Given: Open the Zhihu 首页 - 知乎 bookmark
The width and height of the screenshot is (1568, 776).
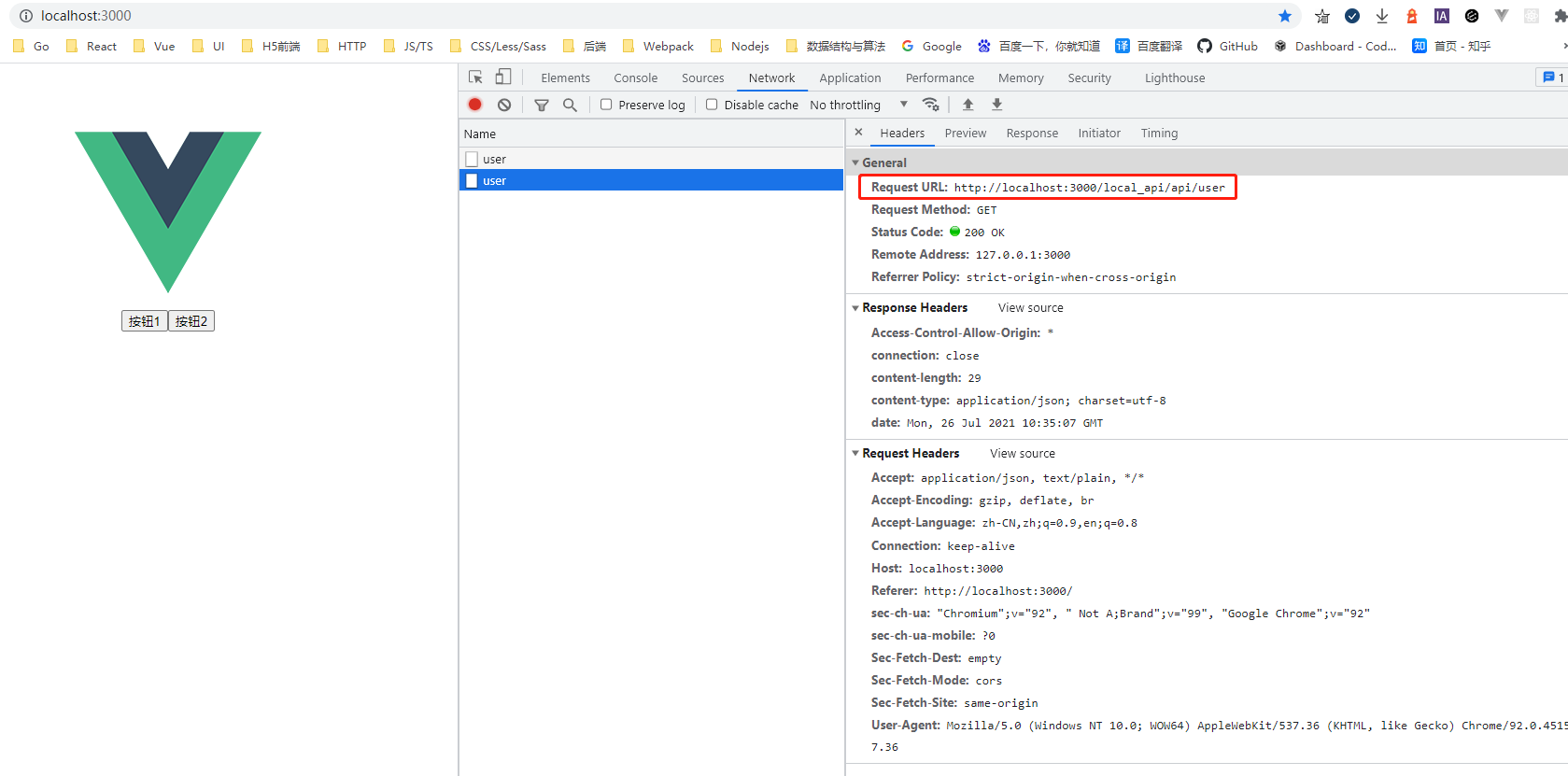Looking at the screenshot, I should point(1451,46).
